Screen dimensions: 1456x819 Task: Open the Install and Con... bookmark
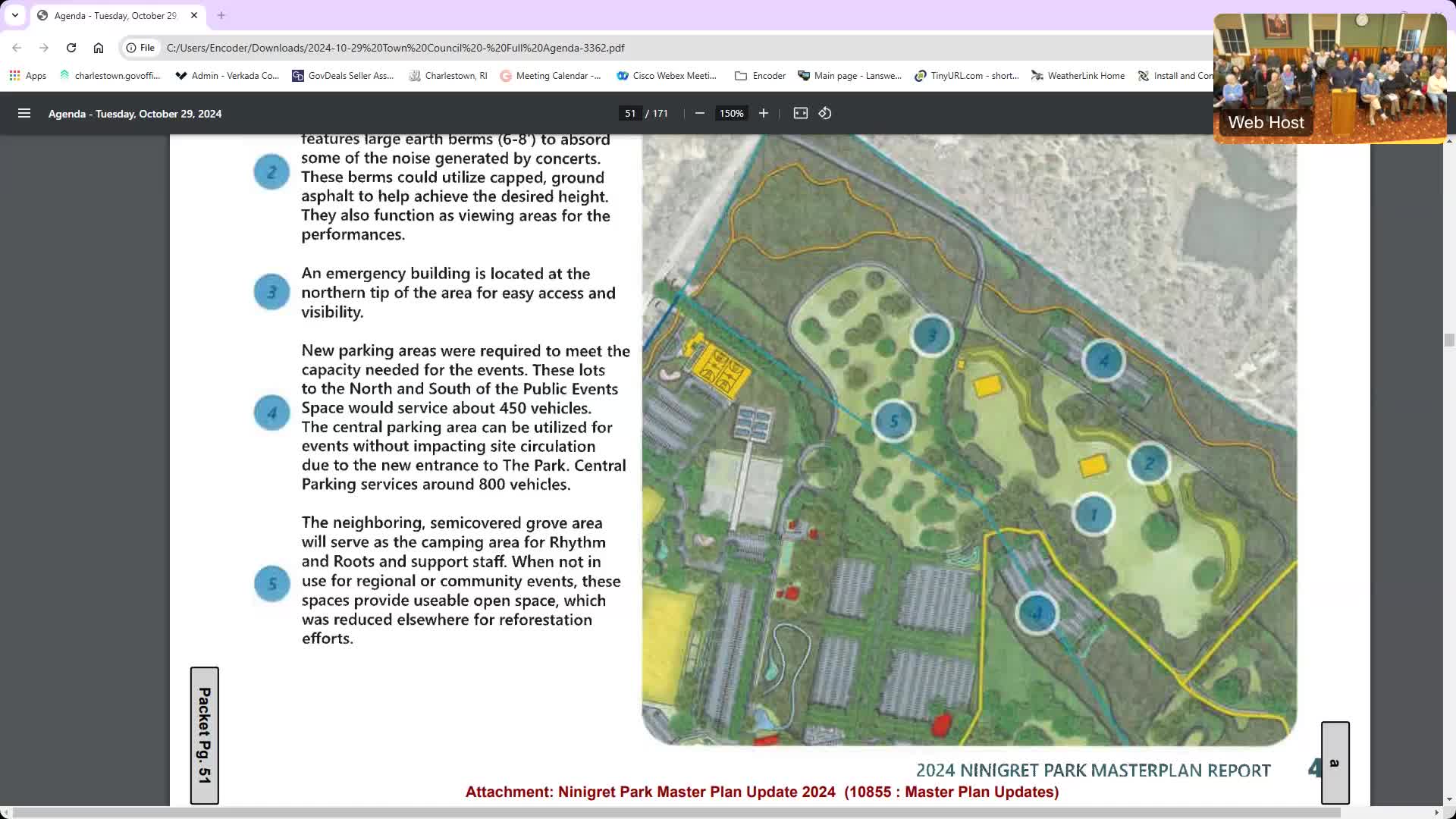pyautogui.click(x=1175, y=76)
